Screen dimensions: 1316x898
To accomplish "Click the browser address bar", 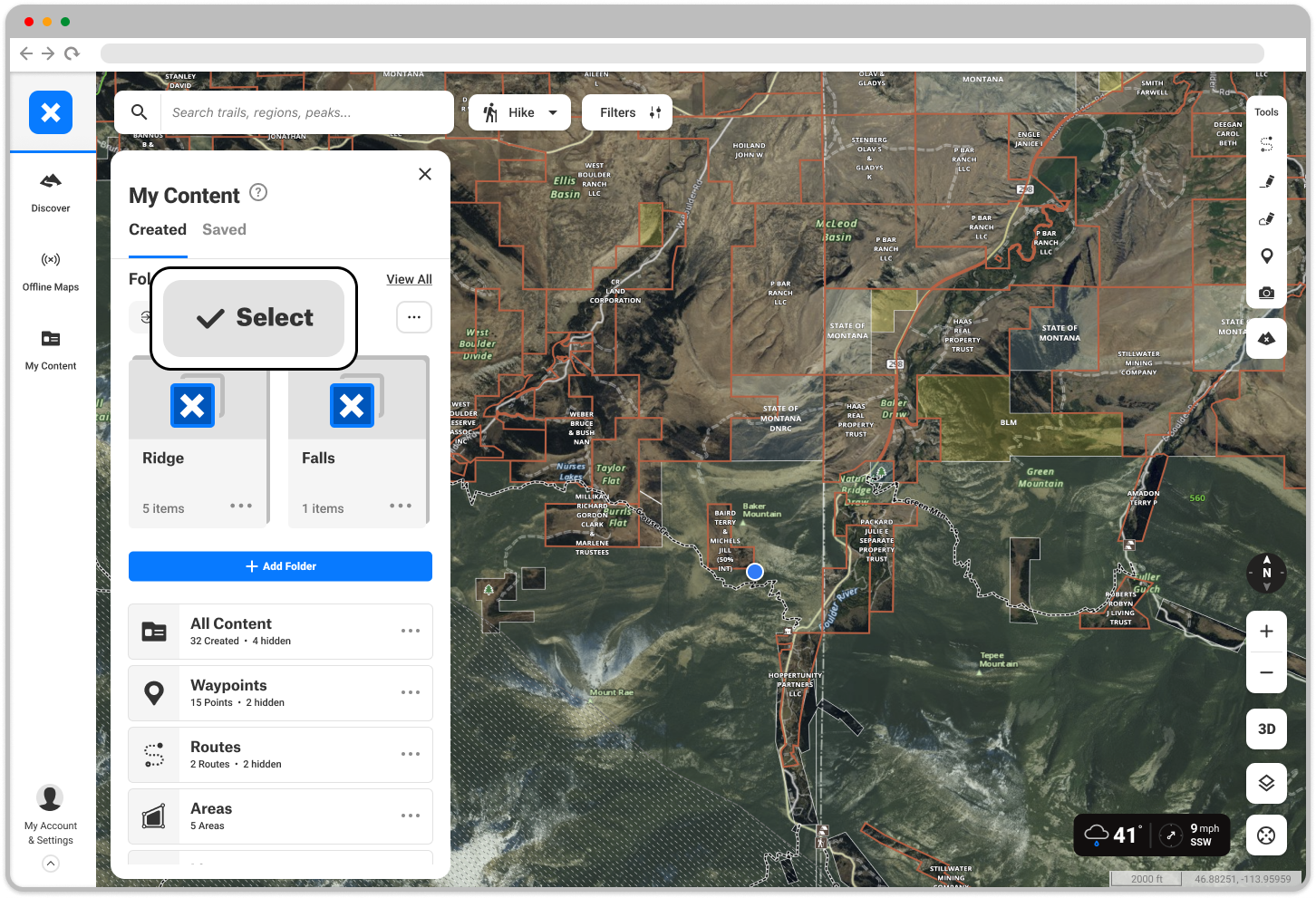I will (682, 53).
